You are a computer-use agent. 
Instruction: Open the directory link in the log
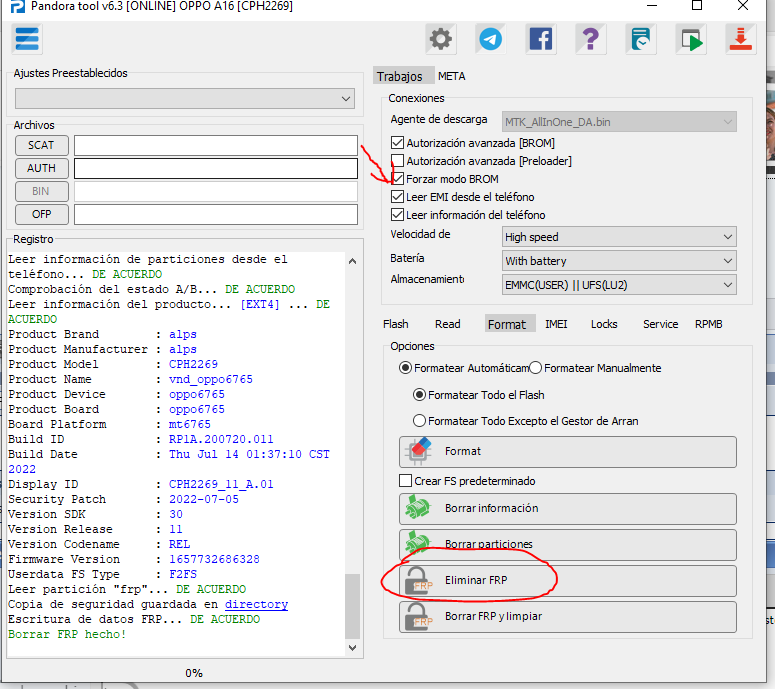(x=256, y=604)
